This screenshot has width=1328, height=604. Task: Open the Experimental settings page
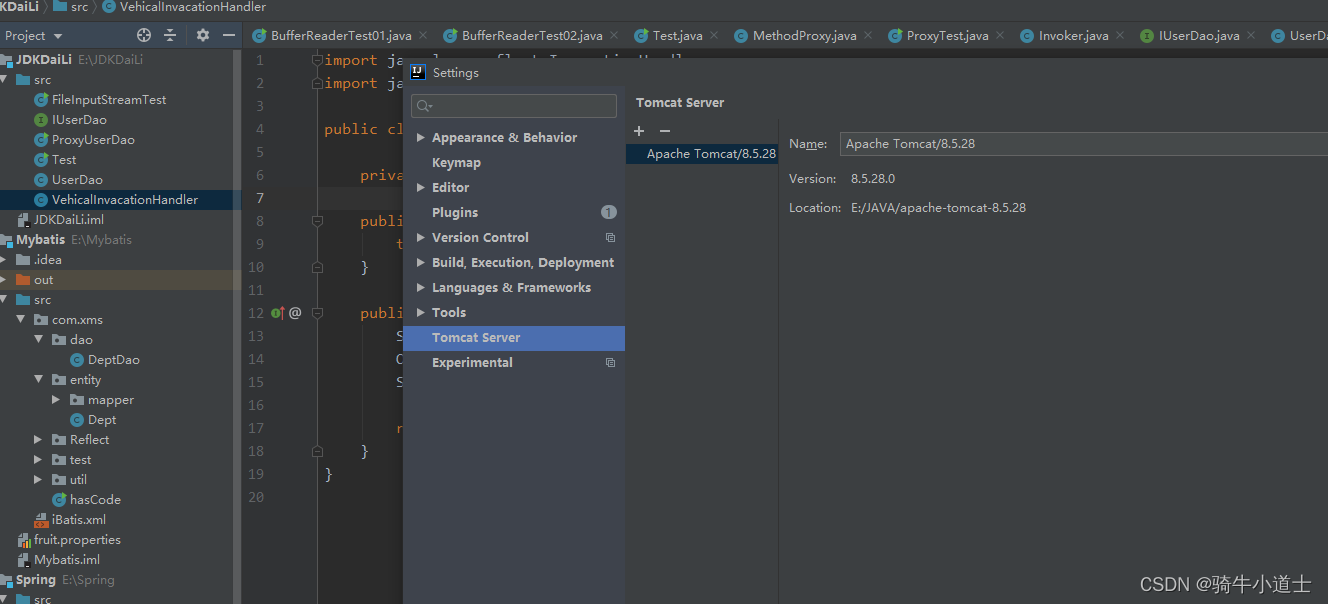472,363
